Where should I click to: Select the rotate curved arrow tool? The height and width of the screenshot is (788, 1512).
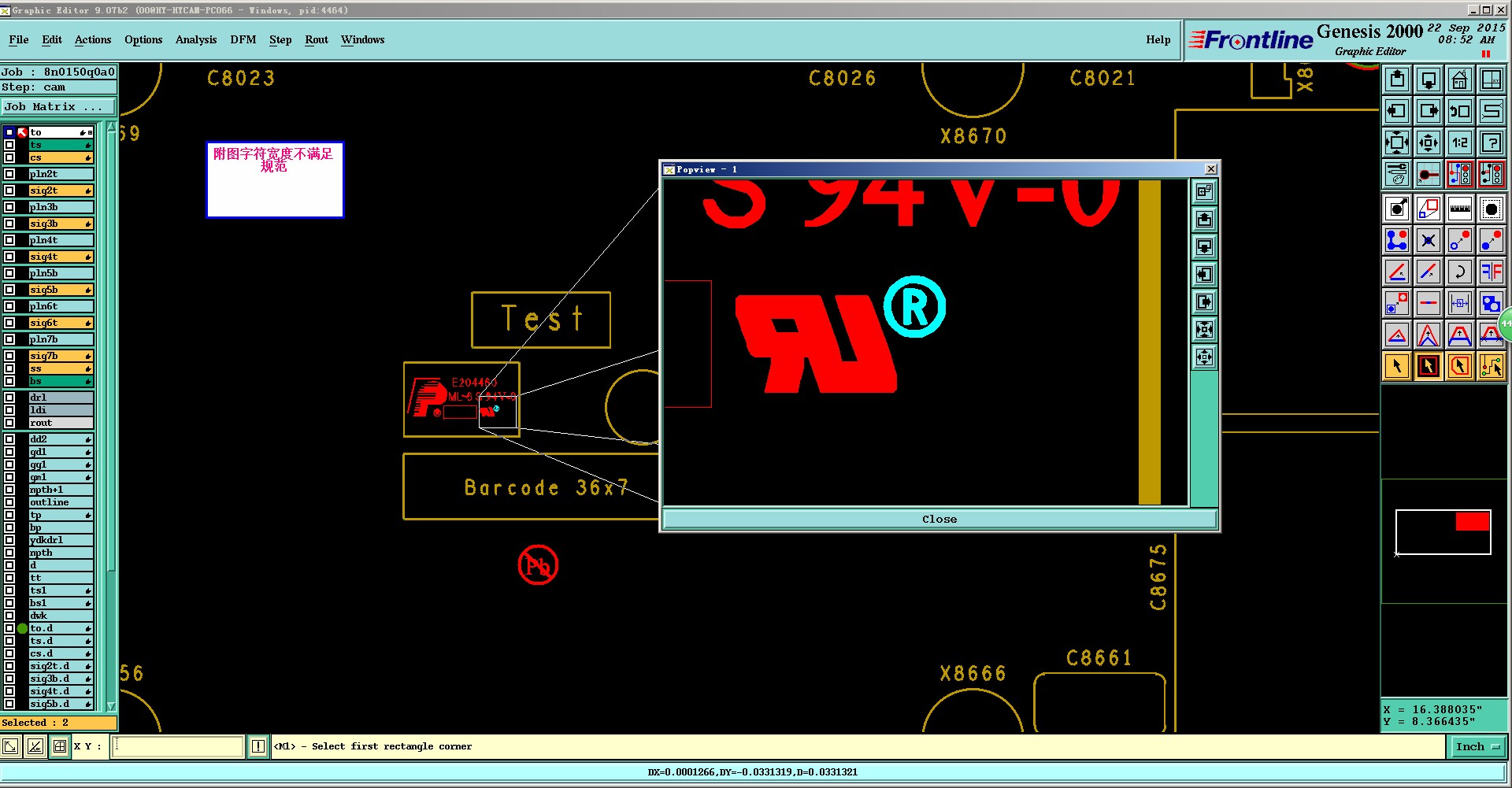[x=1460, y=272]
